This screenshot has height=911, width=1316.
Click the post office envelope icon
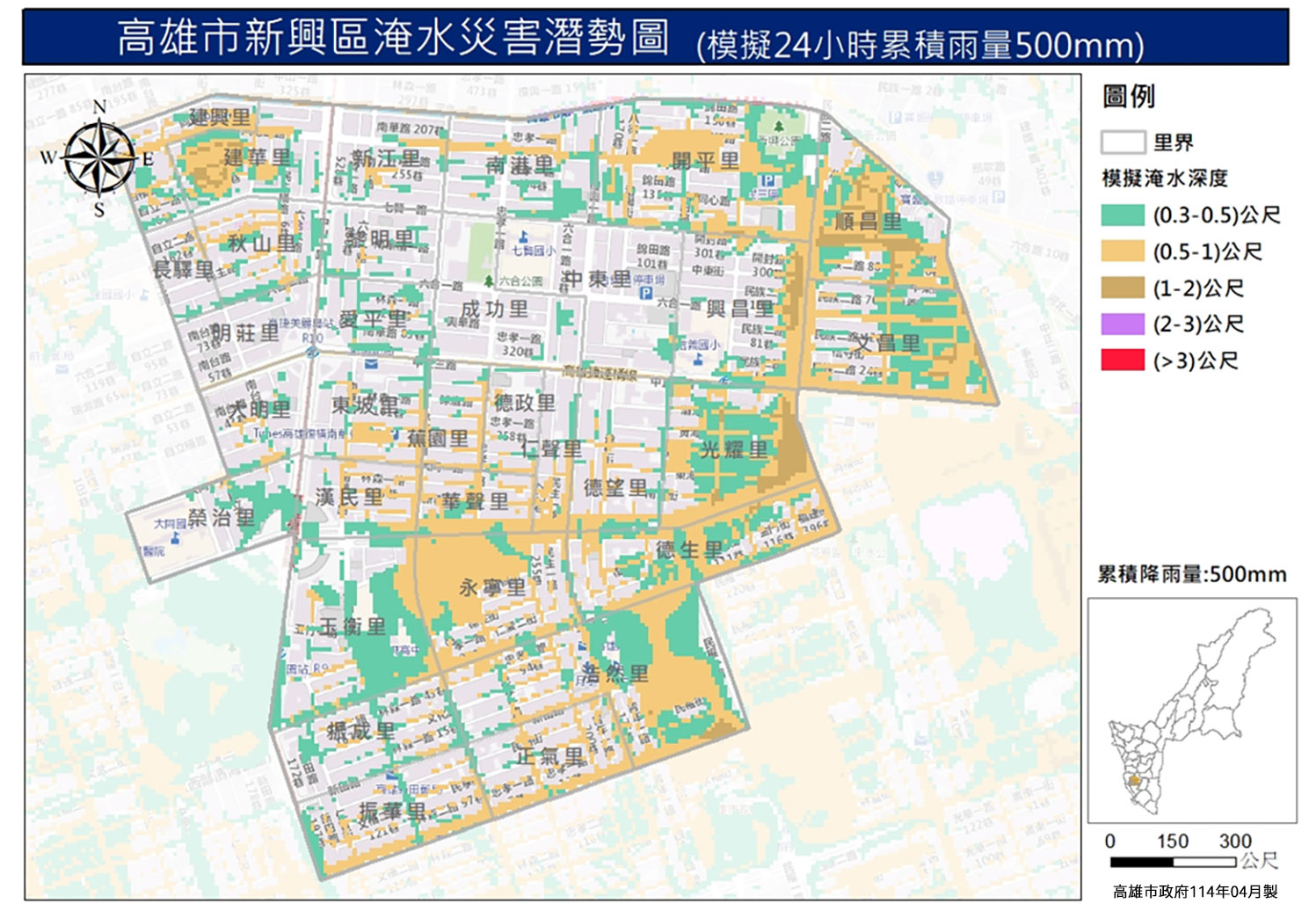coord(370,364)
